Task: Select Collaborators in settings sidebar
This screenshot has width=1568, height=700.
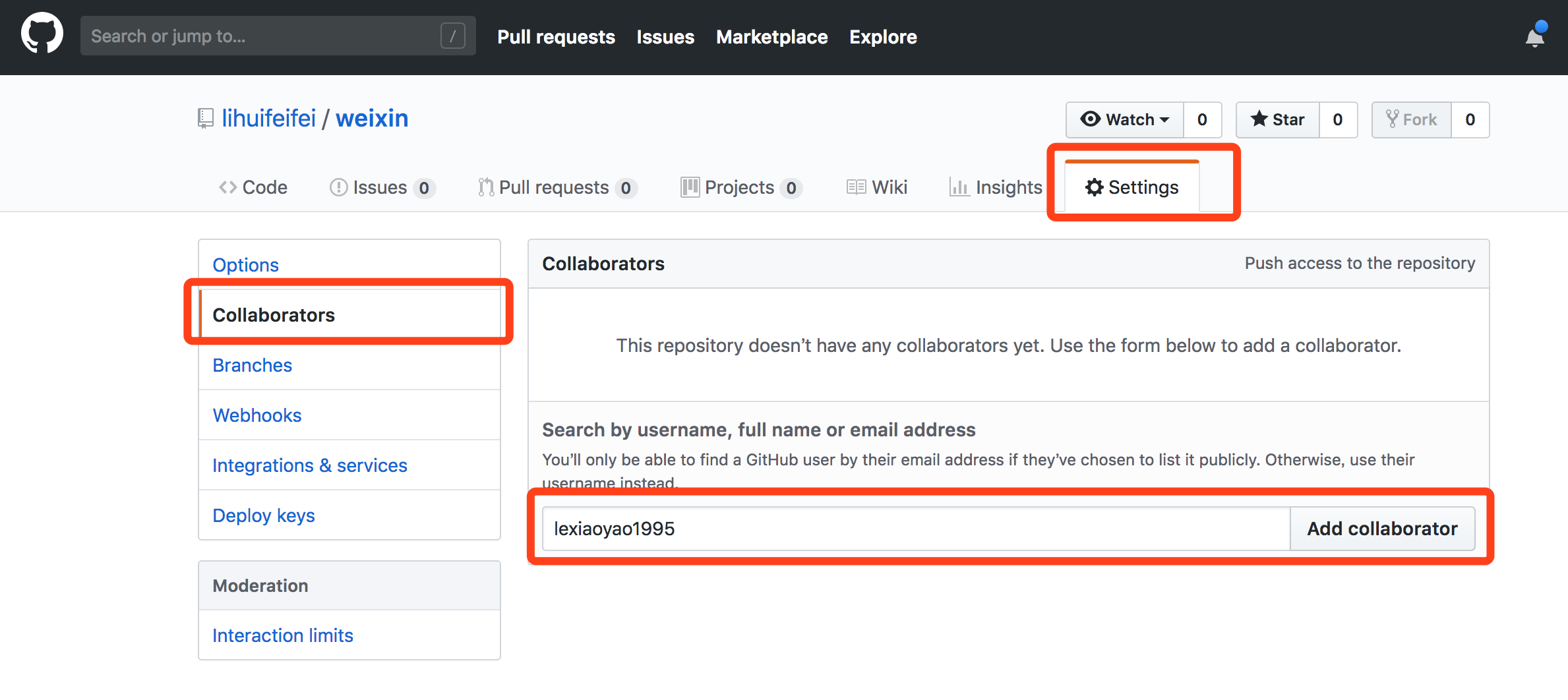Action: tap(349, 315)
